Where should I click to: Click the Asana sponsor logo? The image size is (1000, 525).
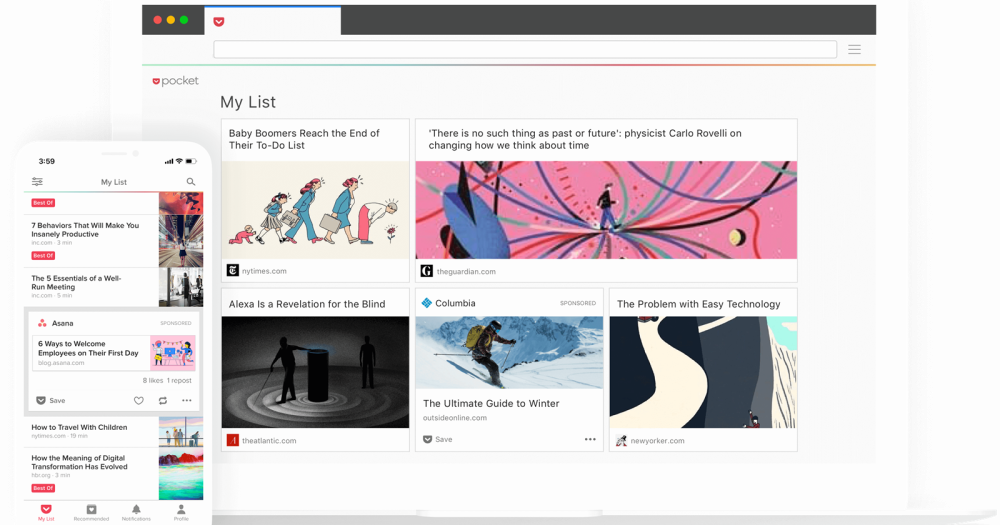pyautogui.click(x=42, y=323)
